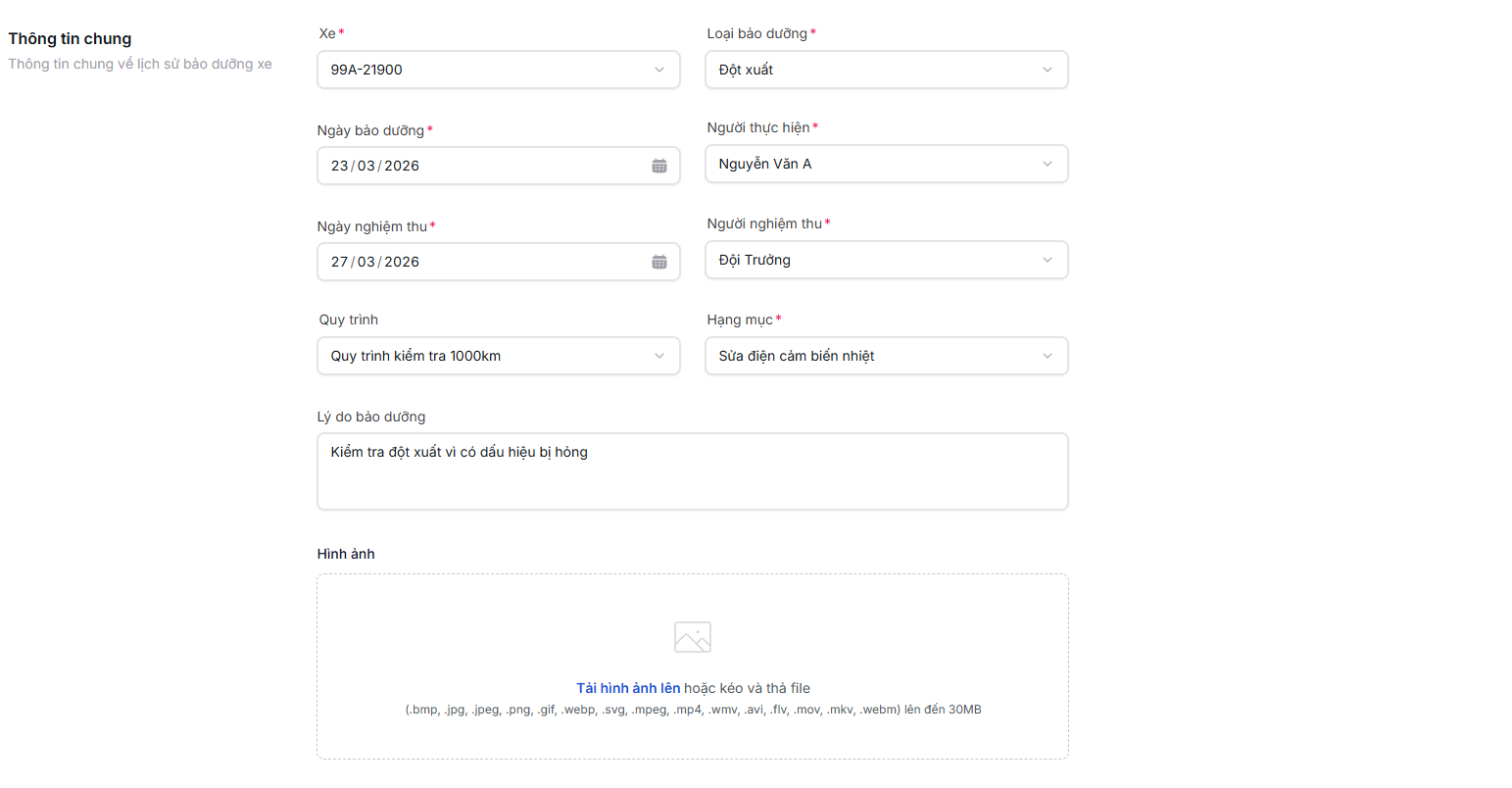Select month 03 in Ngày bảo dưỡng date
Viewport: 1512px width, 788px height.
[366, 166]
